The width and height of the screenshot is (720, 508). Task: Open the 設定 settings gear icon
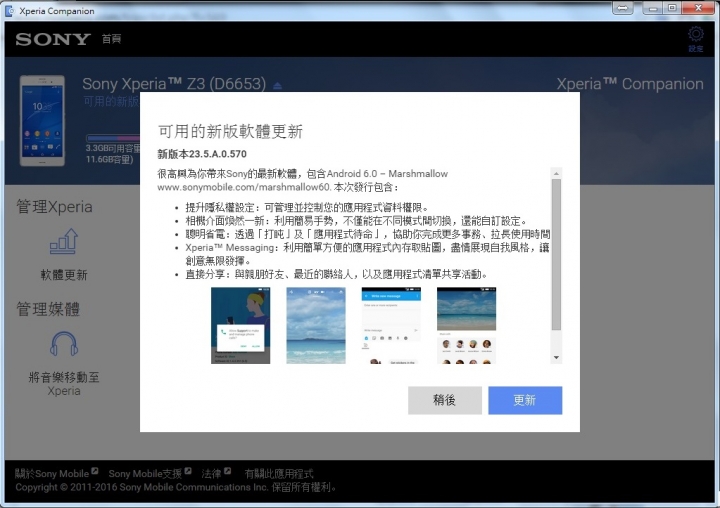(696, 39)
